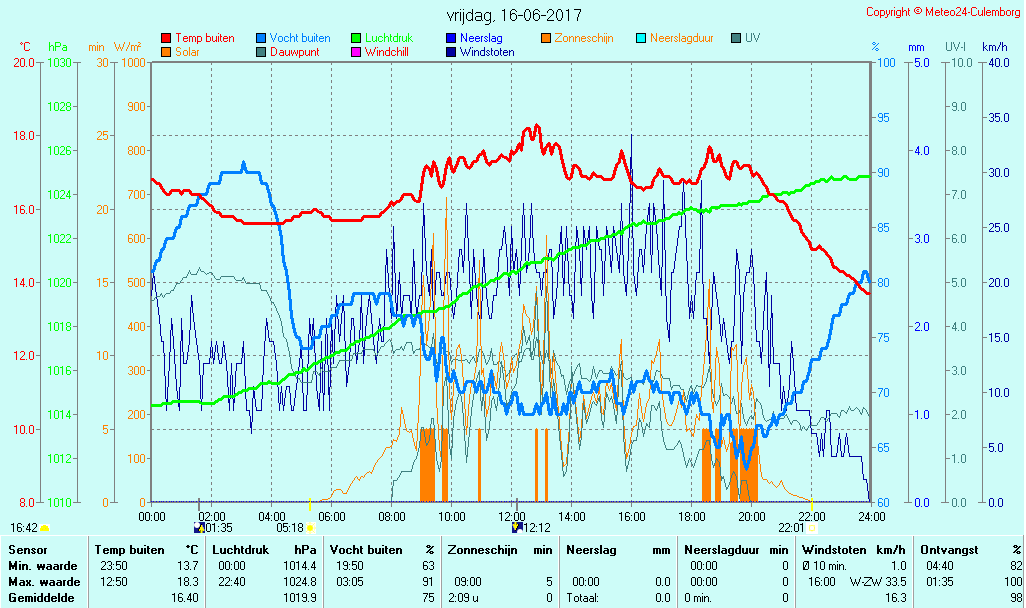The width and height of the screenshot is (1026, 608).
Task: Click the Dauwpunt legend label
Action: 294,52
